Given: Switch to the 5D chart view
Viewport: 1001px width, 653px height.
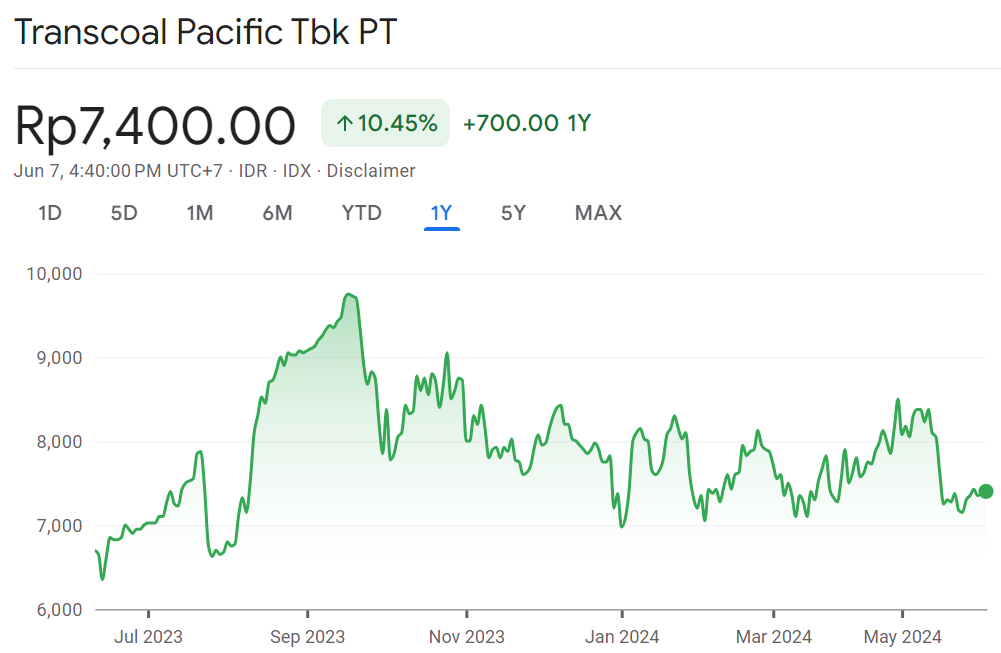Looking at the screenshot, I should tap(124, 213).
